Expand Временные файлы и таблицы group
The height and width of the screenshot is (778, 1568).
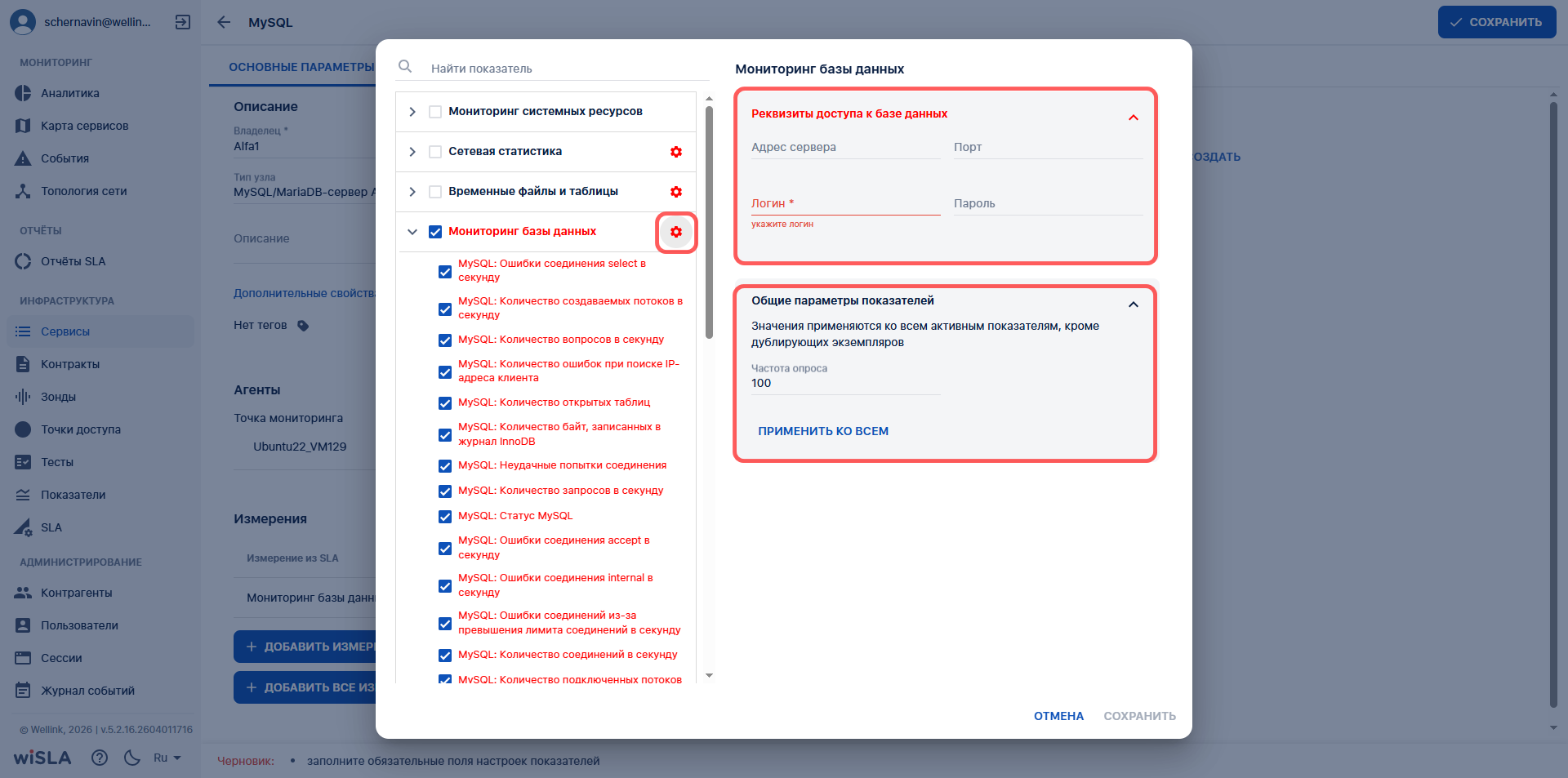click(x=412, y=192)
